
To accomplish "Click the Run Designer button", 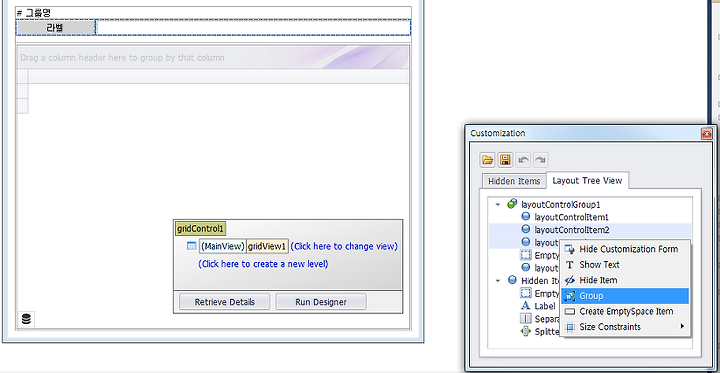I will click(321, 302).
